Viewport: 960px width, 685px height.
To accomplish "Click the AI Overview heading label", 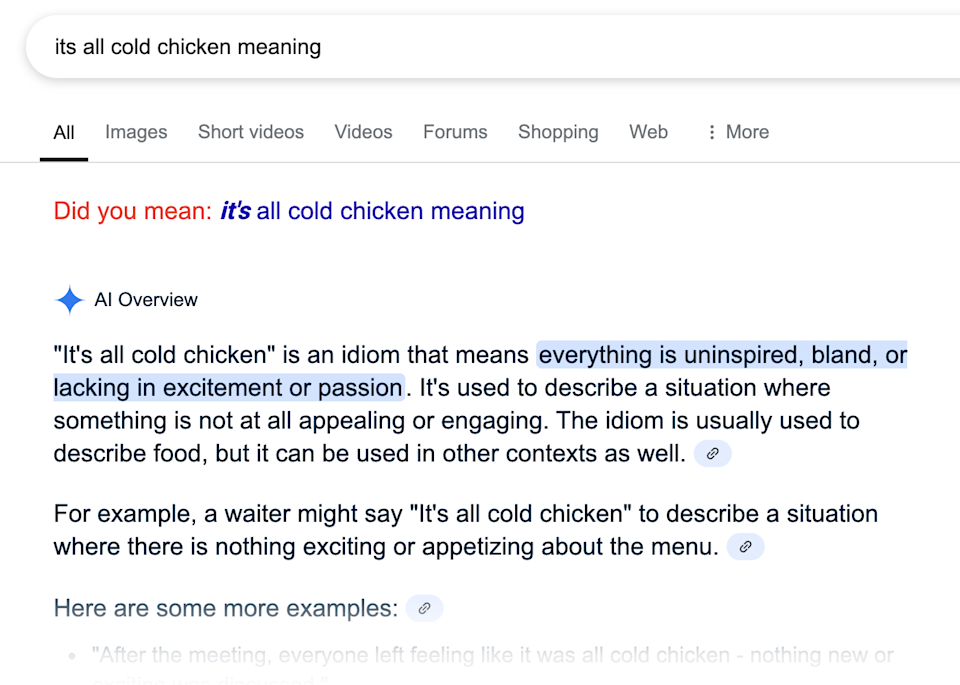I will (x=145, y=300).
